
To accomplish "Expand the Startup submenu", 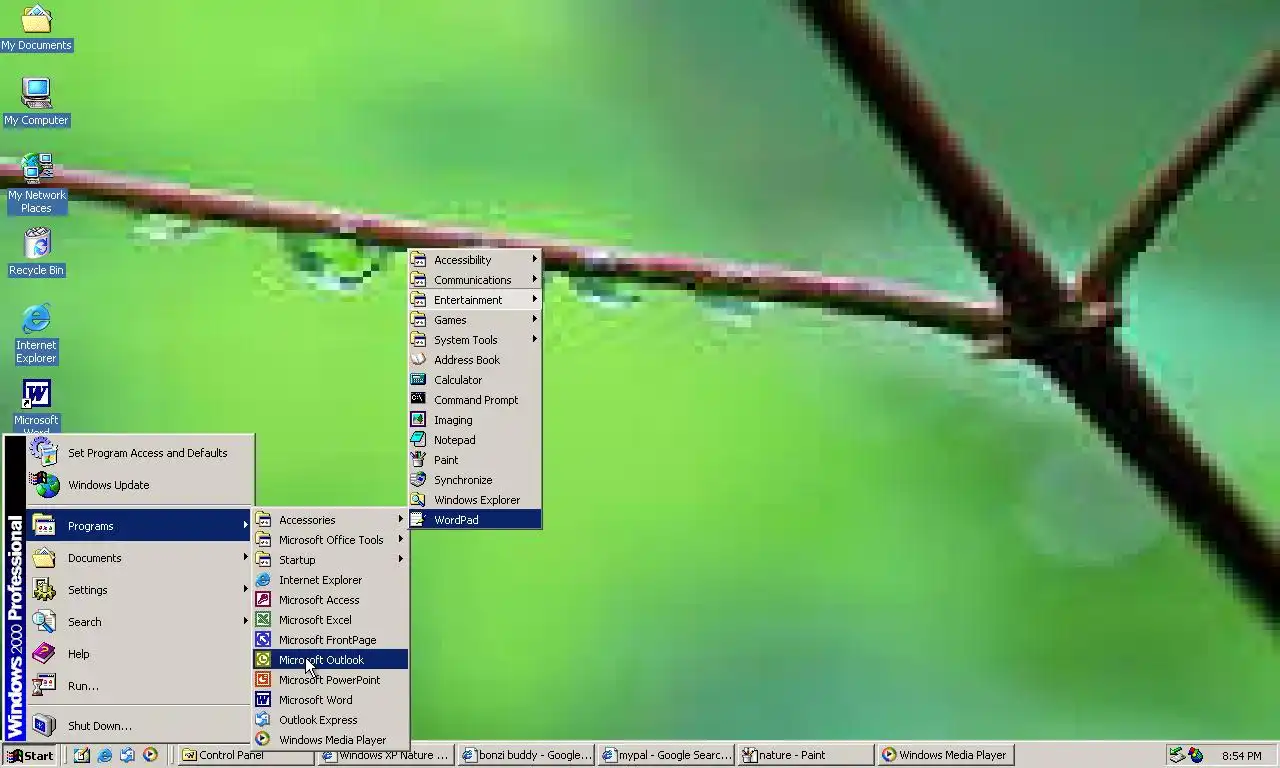I will 330,560.
